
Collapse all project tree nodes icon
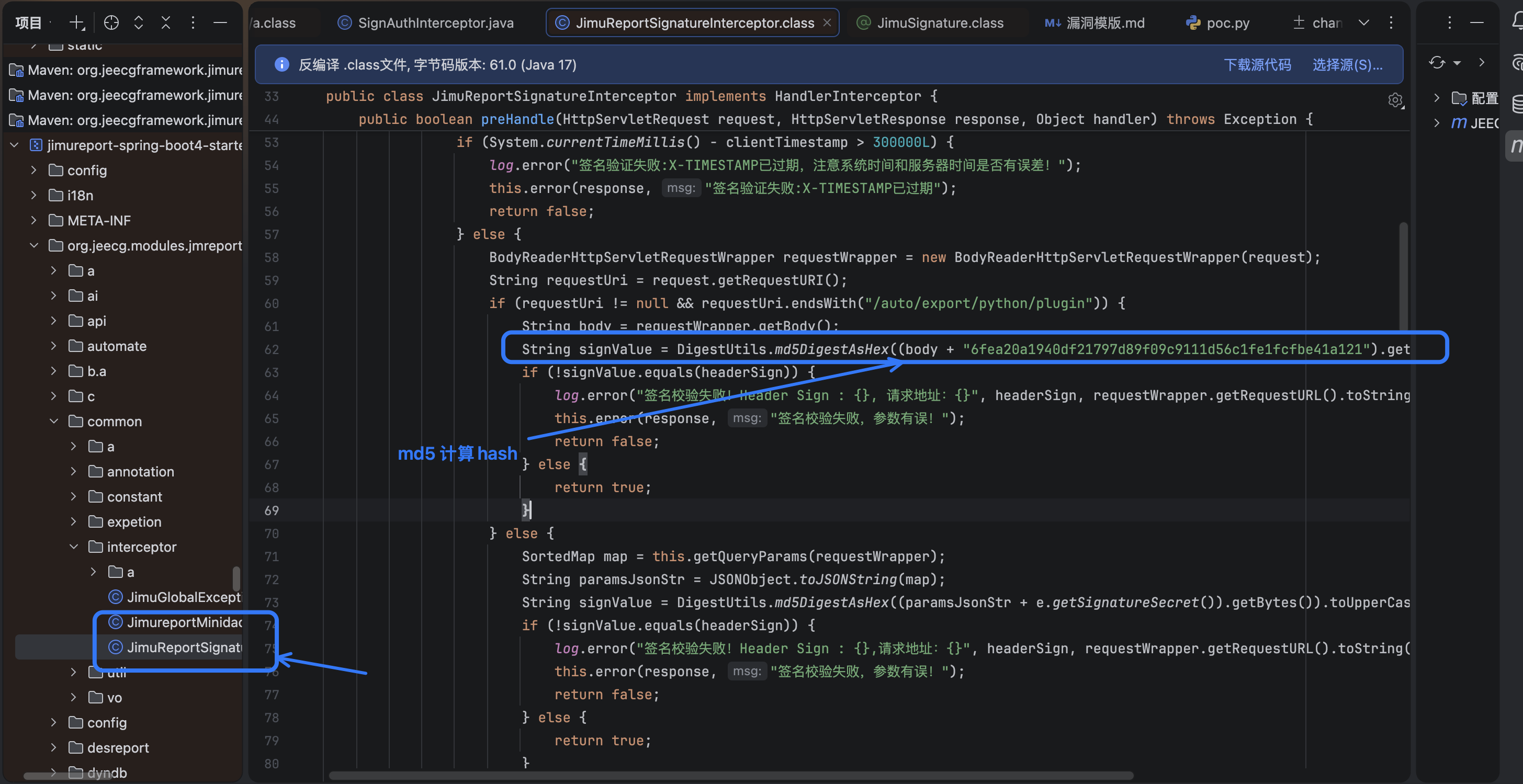(x=165, y=23)
